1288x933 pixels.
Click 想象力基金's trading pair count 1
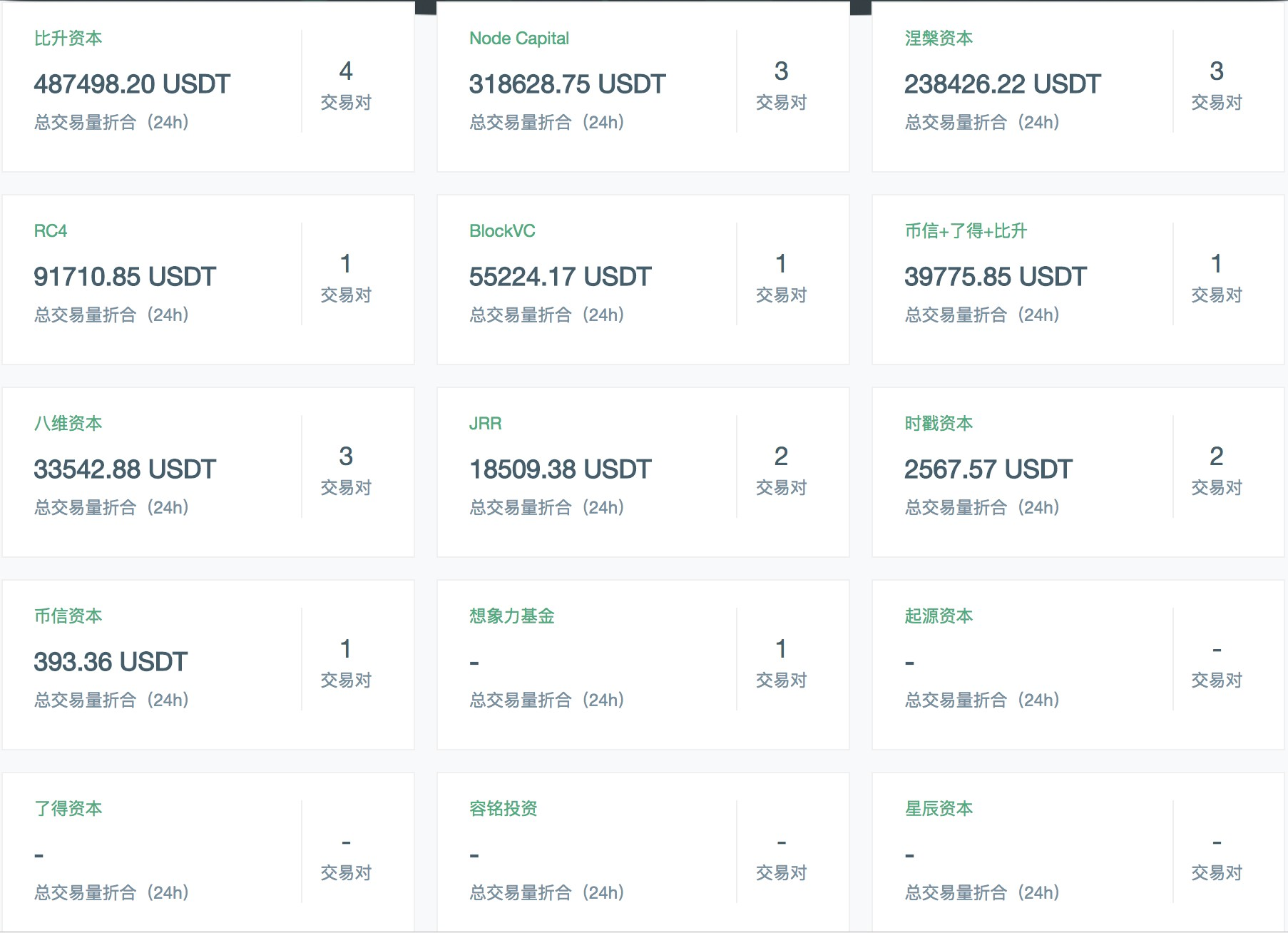[782, 649]
